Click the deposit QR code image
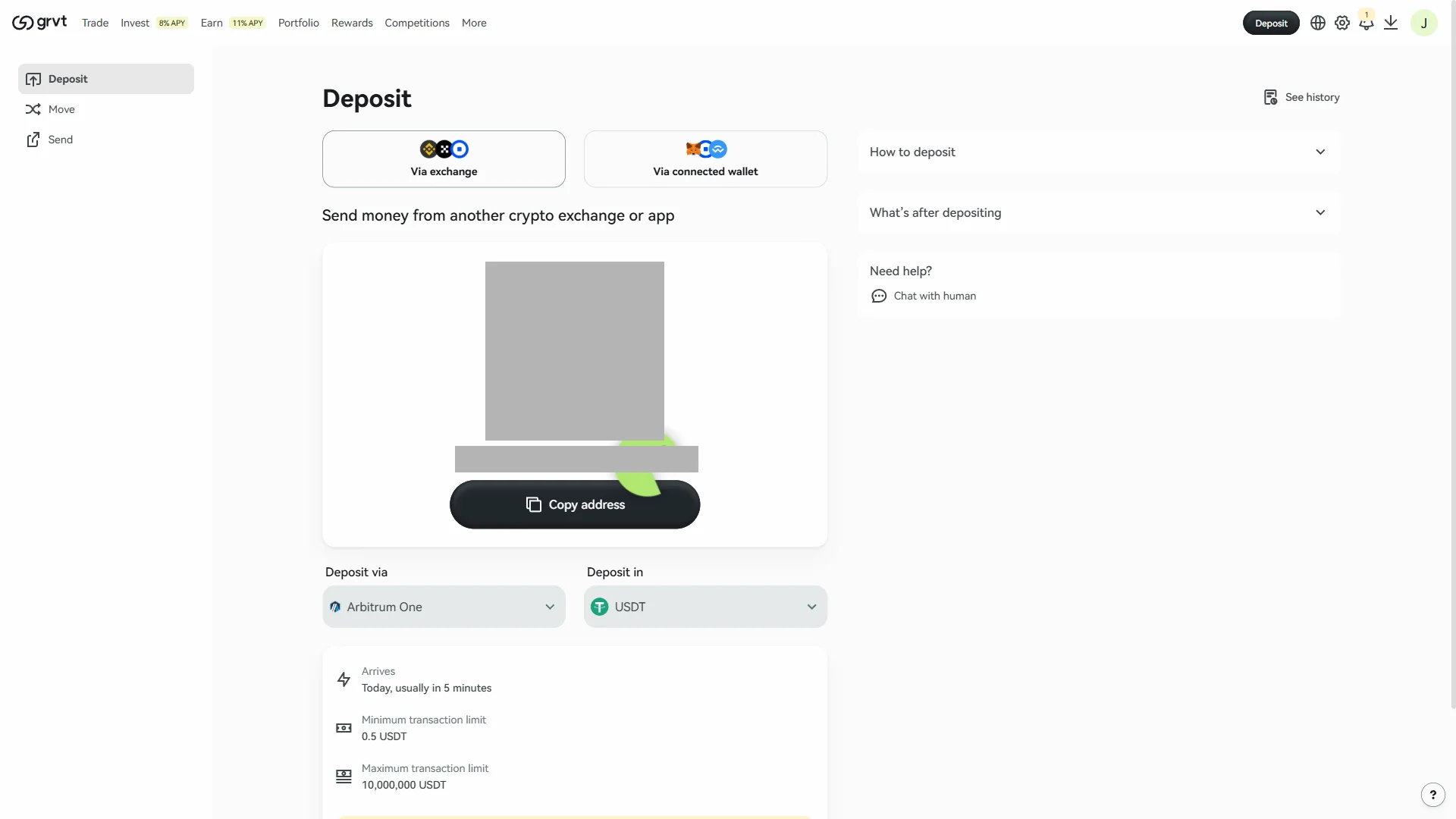1456x819 pixels. click(575, 351)
